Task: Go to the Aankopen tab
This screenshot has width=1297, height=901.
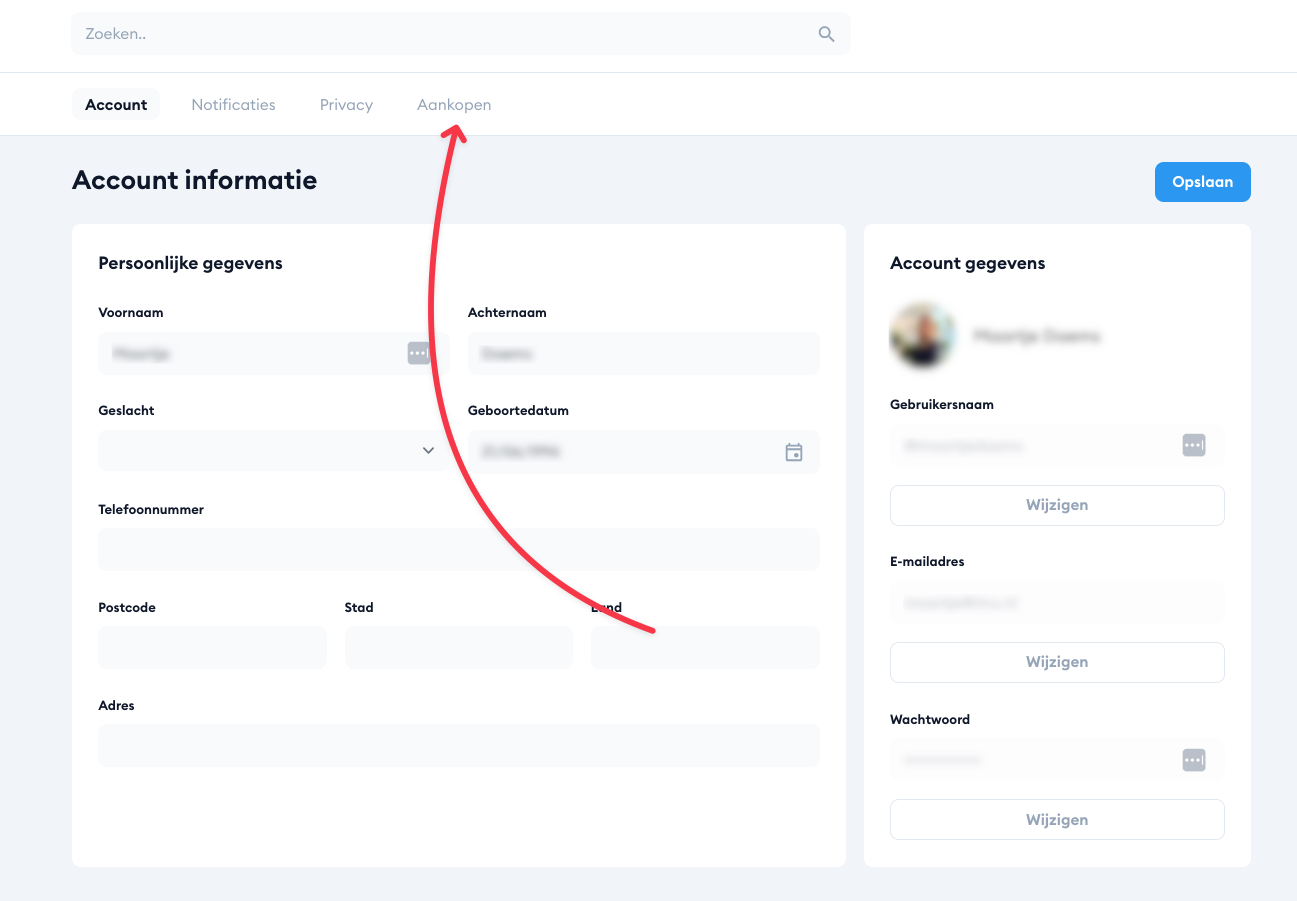Action: click(x=454, y=105)
